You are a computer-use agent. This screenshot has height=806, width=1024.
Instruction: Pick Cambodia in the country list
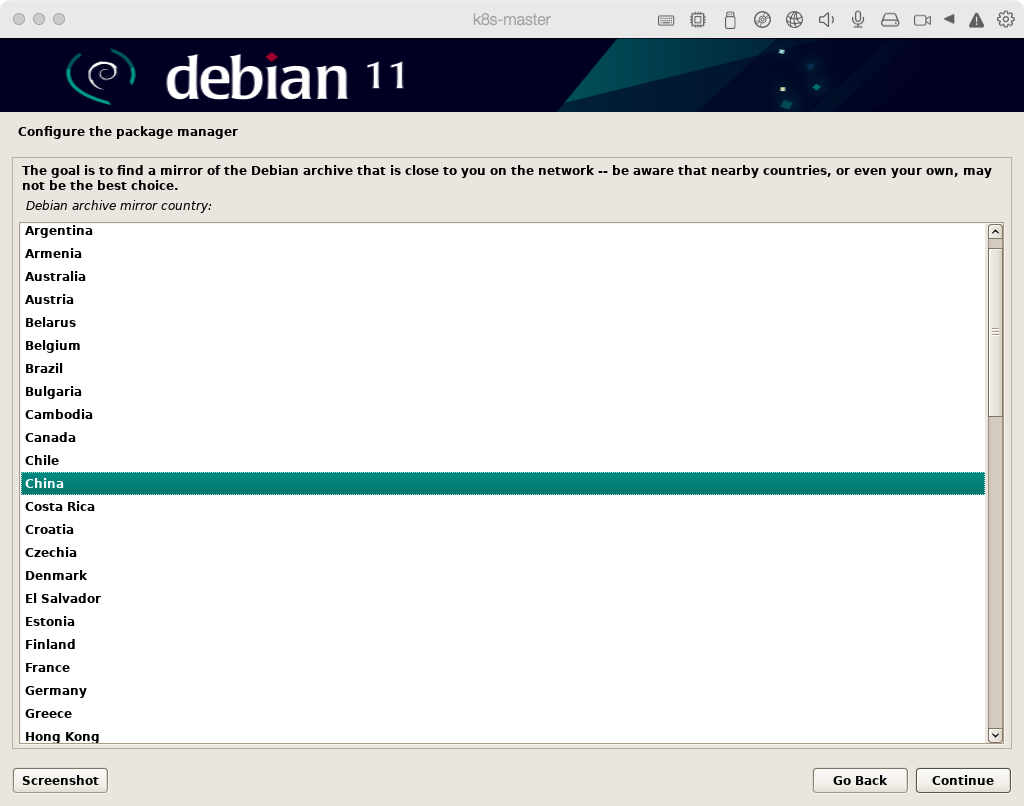click(503, 414)
